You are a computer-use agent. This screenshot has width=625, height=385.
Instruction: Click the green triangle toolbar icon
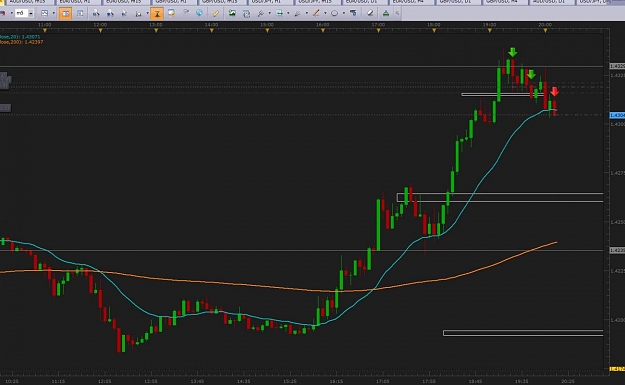click(x=386, y=13)
